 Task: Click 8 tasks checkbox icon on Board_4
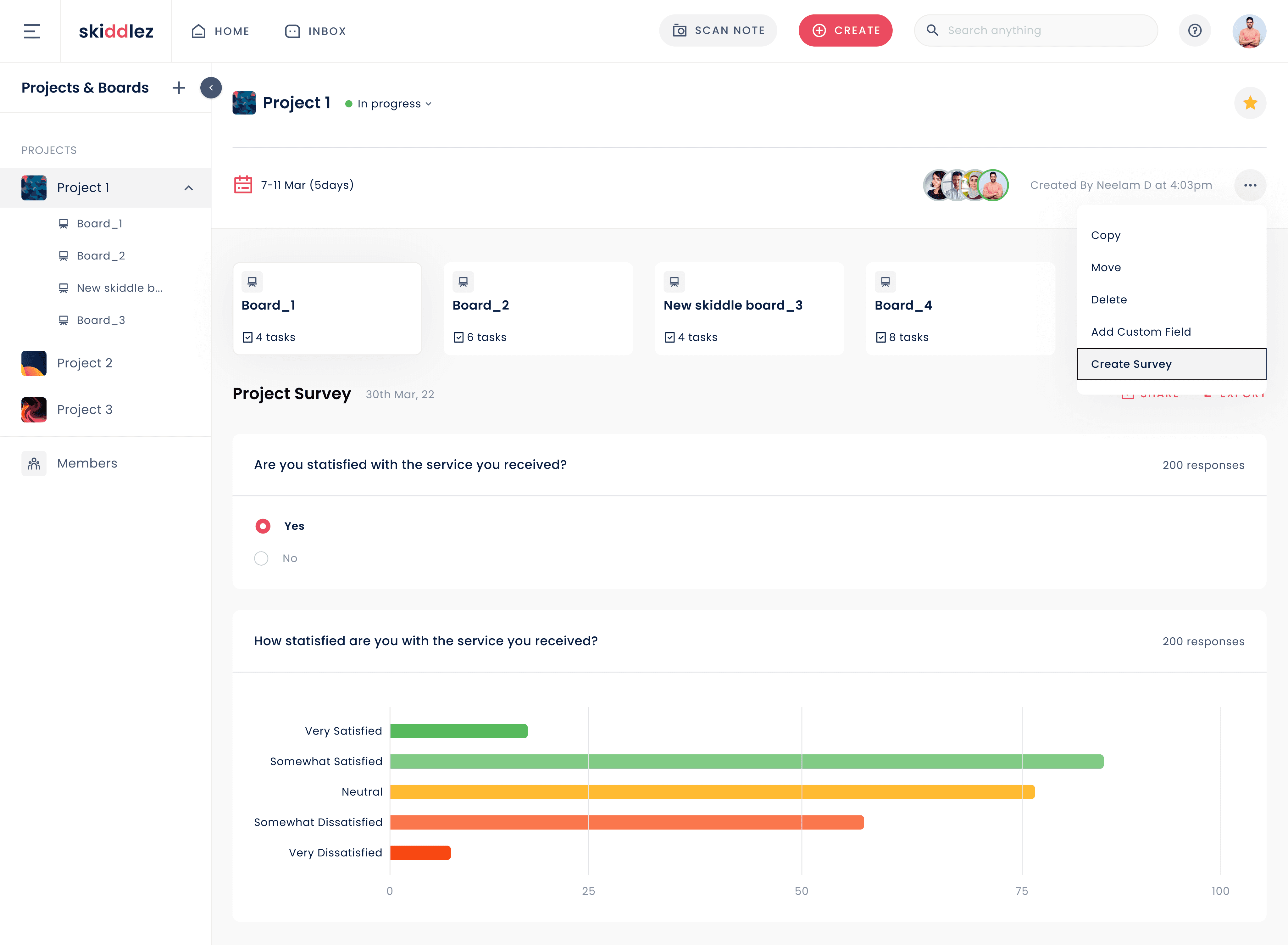tap(881, 338)
